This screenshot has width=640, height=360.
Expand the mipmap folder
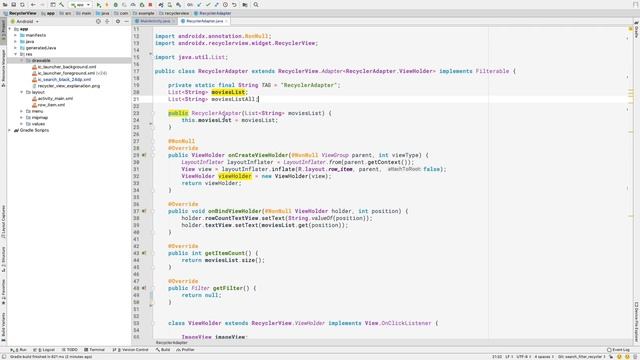[x=22, y=118]
